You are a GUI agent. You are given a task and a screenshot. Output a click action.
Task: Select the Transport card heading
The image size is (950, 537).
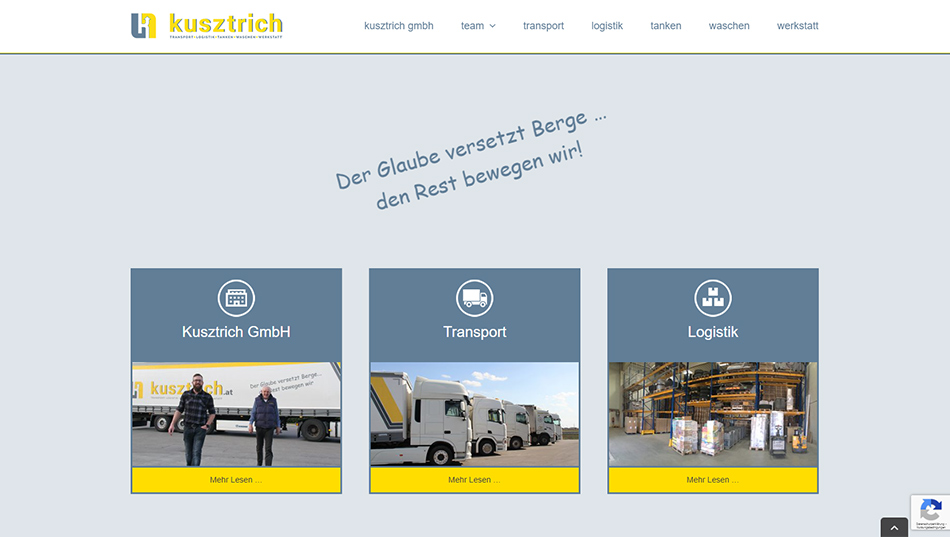(x=474, y=332)
